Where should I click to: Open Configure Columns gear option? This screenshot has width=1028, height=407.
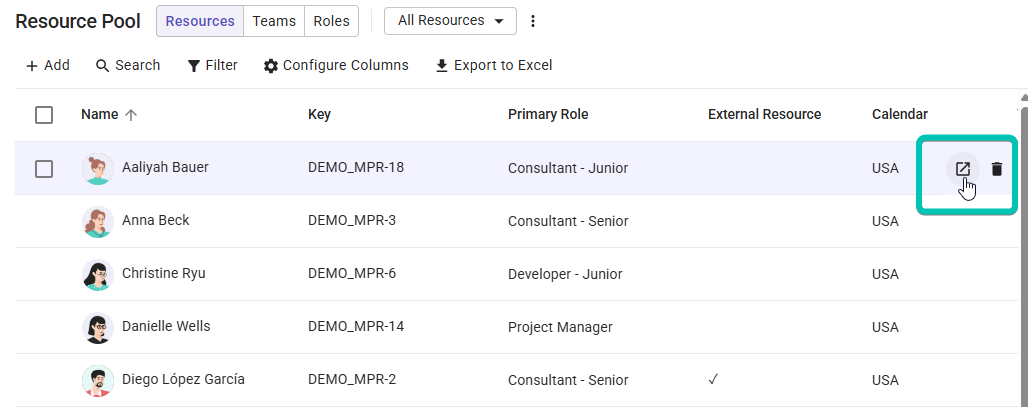(336, 66)
